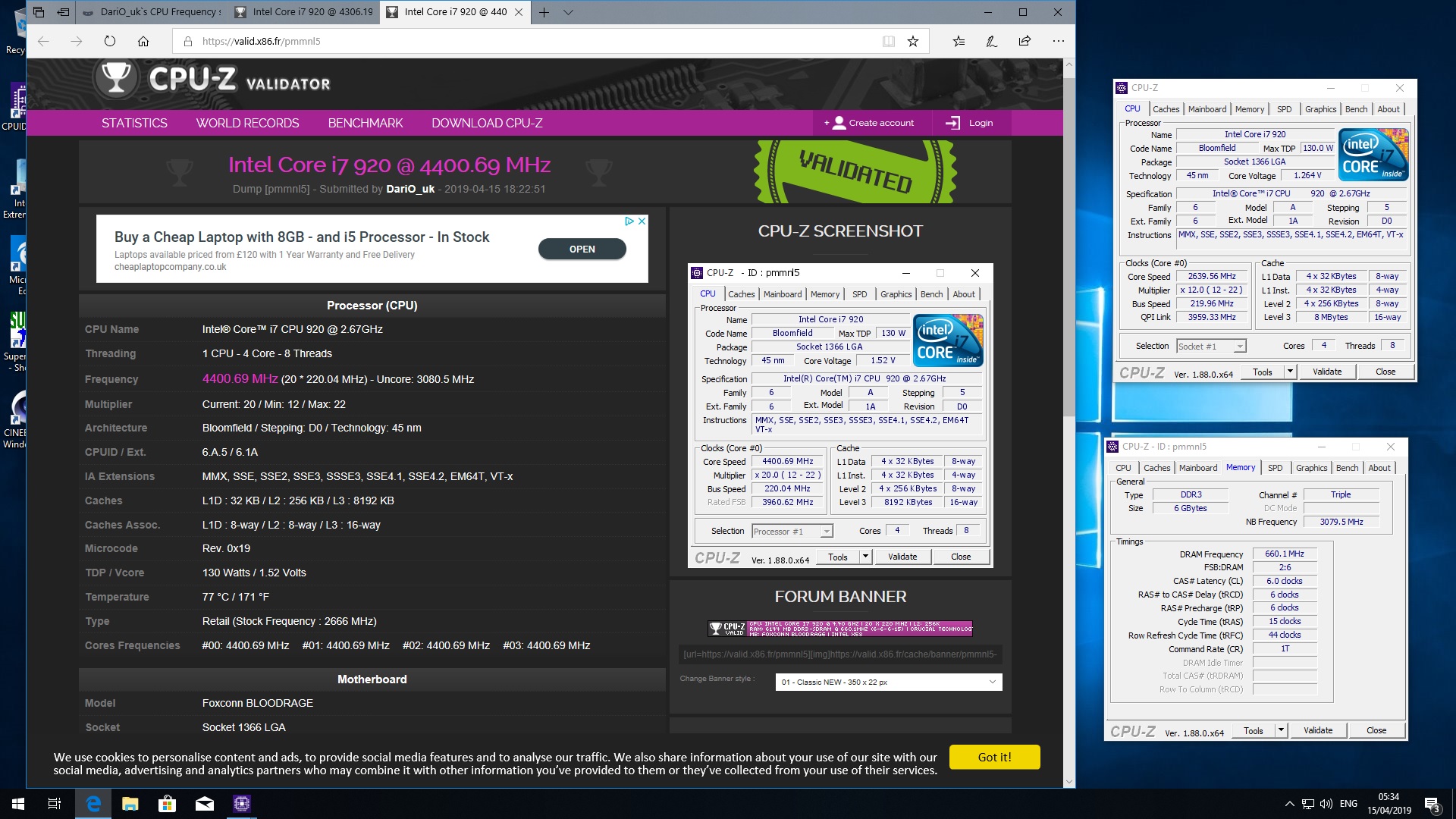Switch to Intel Core i7 920 @ 4306.19 tab
1456x819 pixels.
click(303, 12)
